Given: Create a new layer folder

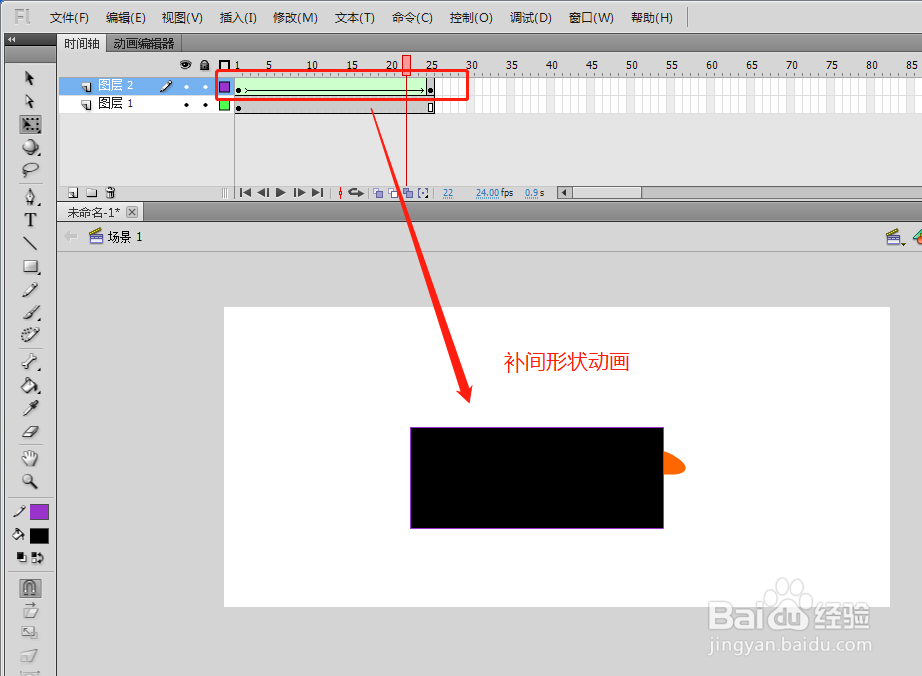Looking at the screenshot, I should pos(91,192).
